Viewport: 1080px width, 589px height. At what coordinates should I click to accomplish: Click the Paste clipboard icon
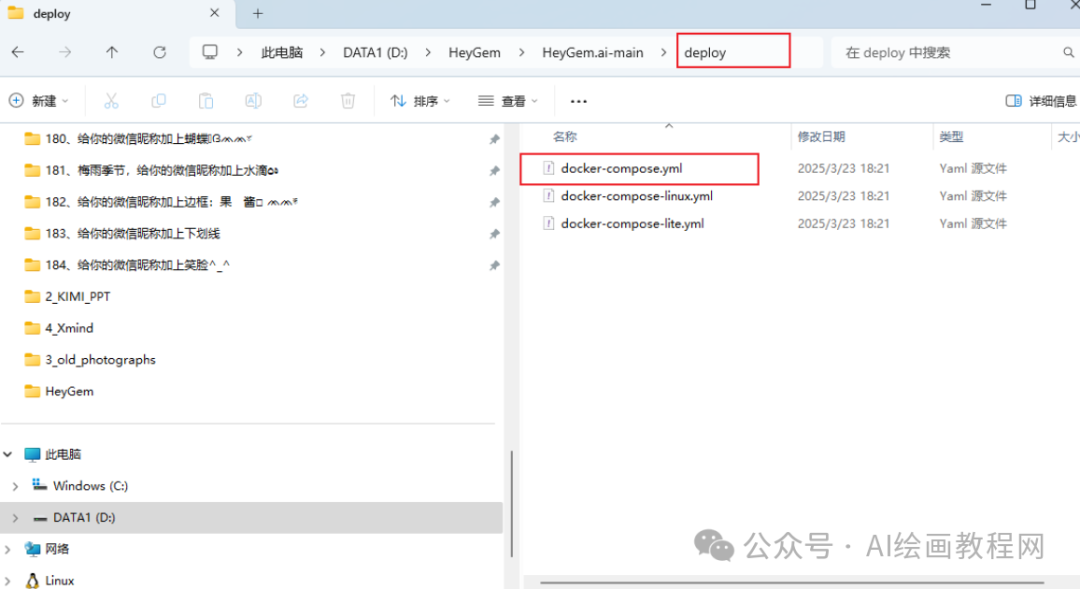(x=205, y=101)
